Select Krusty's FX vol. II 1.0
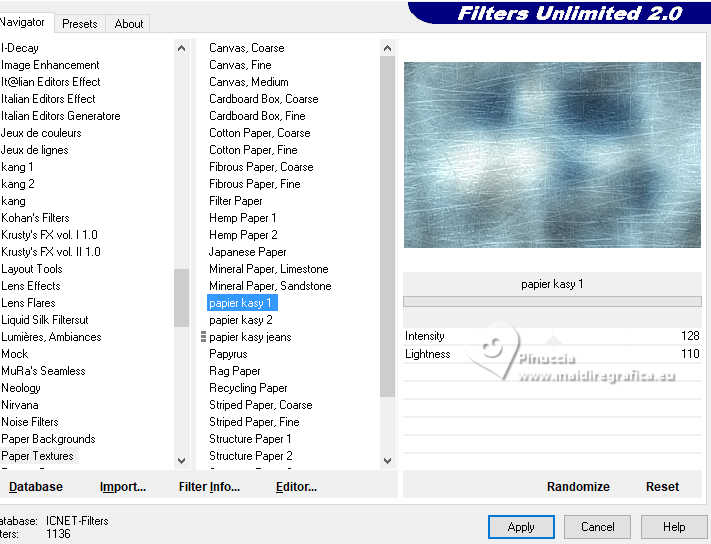The height and width of the screenshot is (544, 711). click(51, 252)
